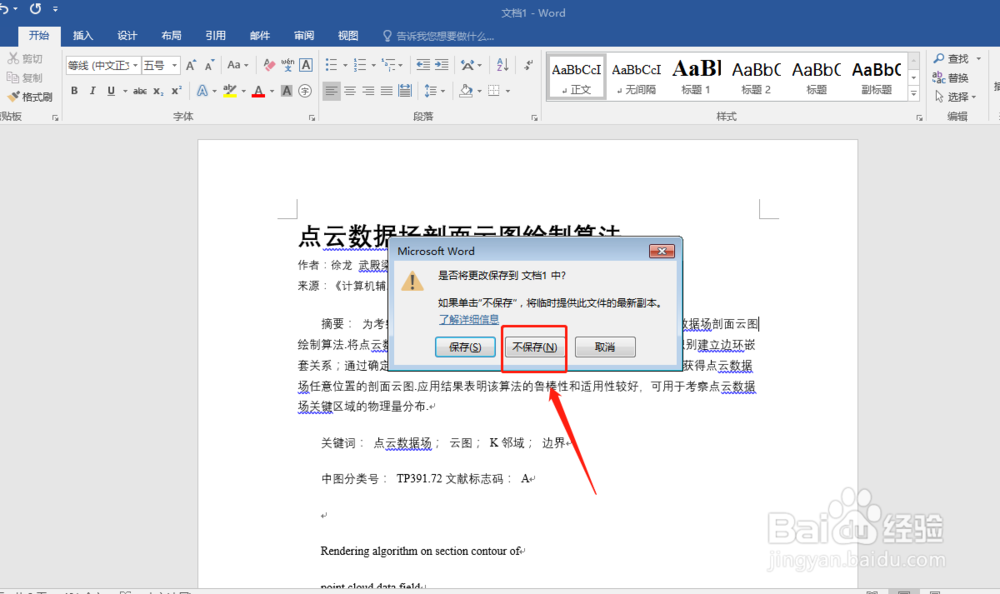Apply text effects (outlined A) icon
This screenshot has width=1000, height=594.
[202, 91]
